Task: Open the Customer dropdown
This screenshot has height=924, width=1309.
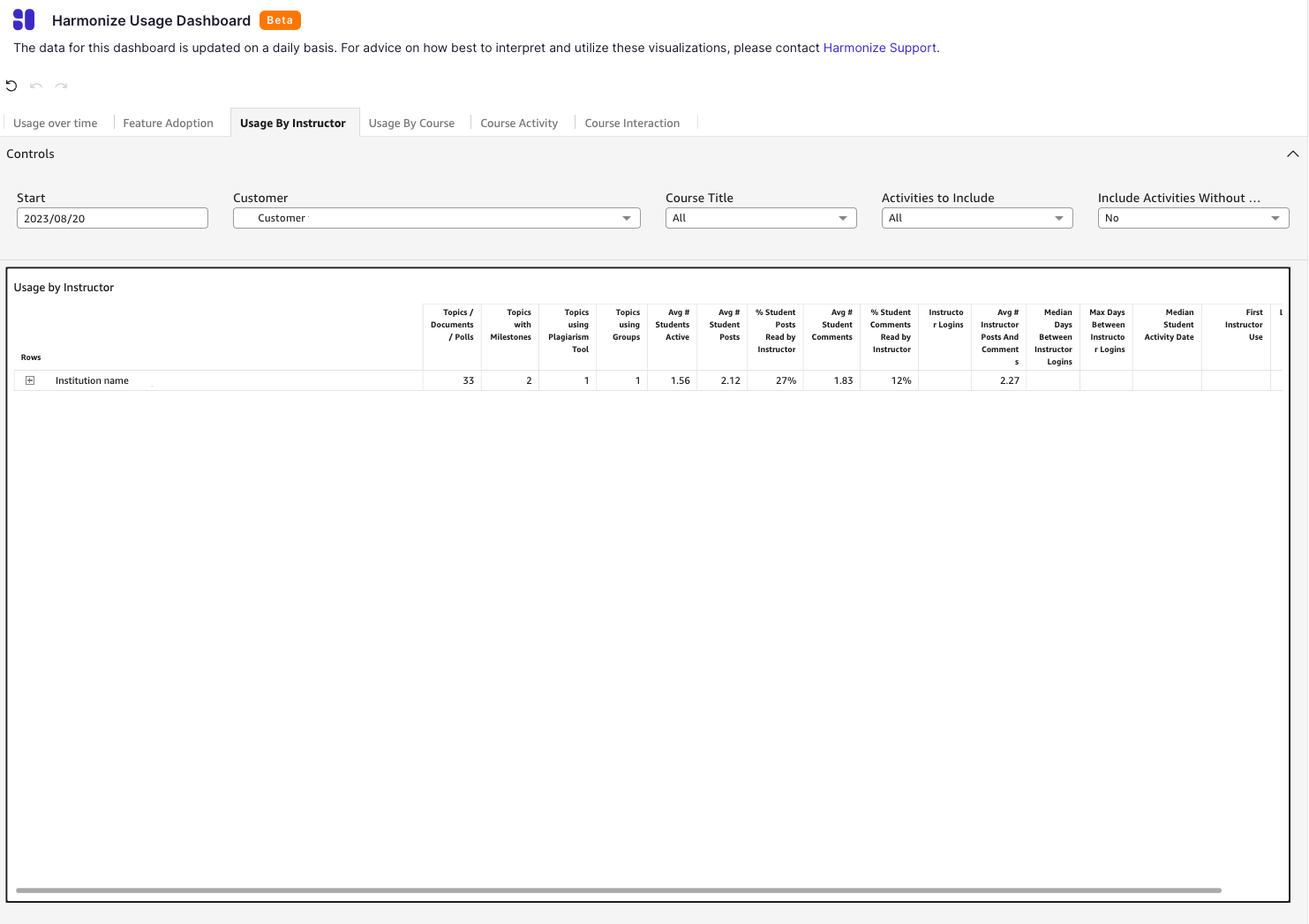Action: tap(437, 218)
